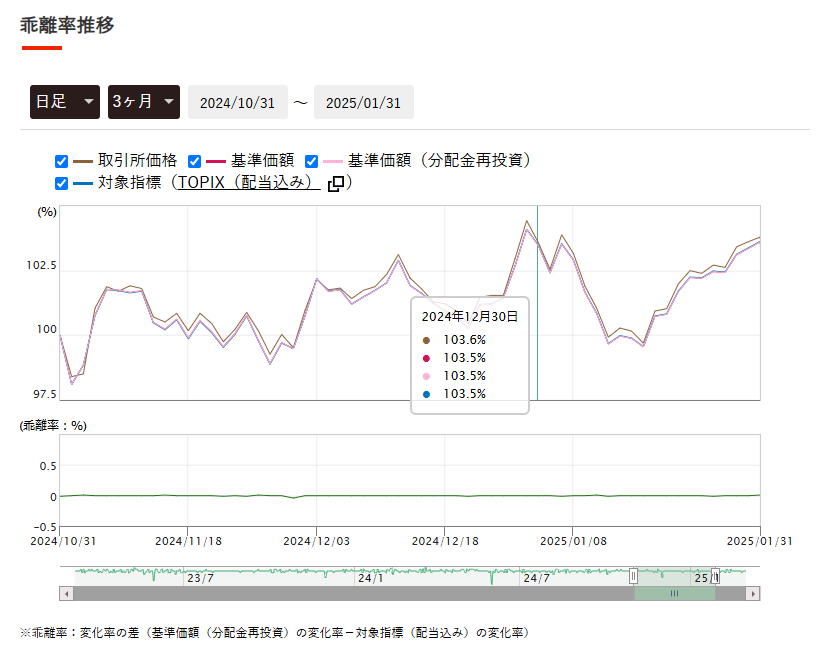This screenshot has height=655, width=834.
Task: Click the right range handle in navigator
Action: tap(715, 576)
